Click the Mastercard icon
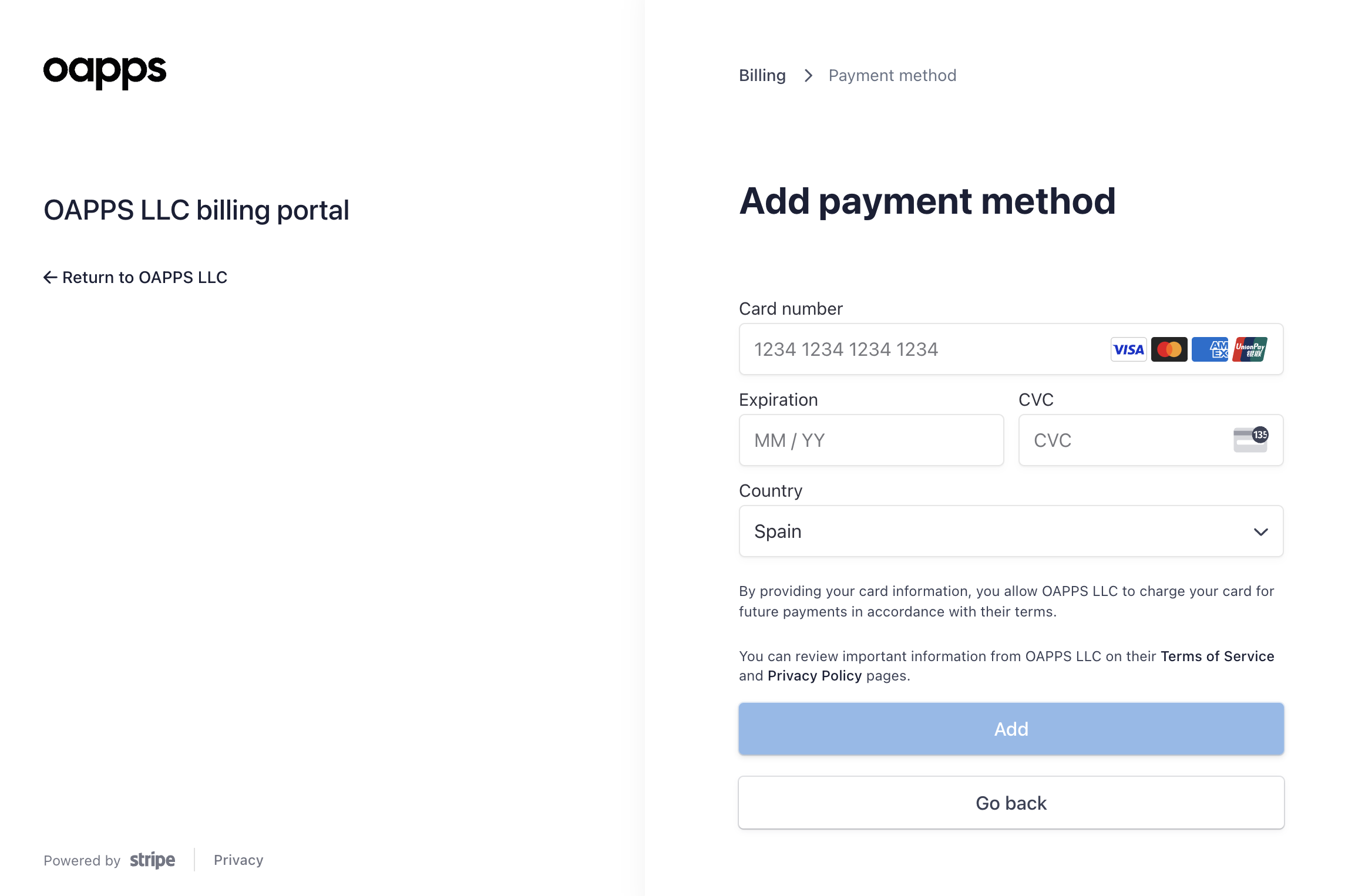 1169,349
